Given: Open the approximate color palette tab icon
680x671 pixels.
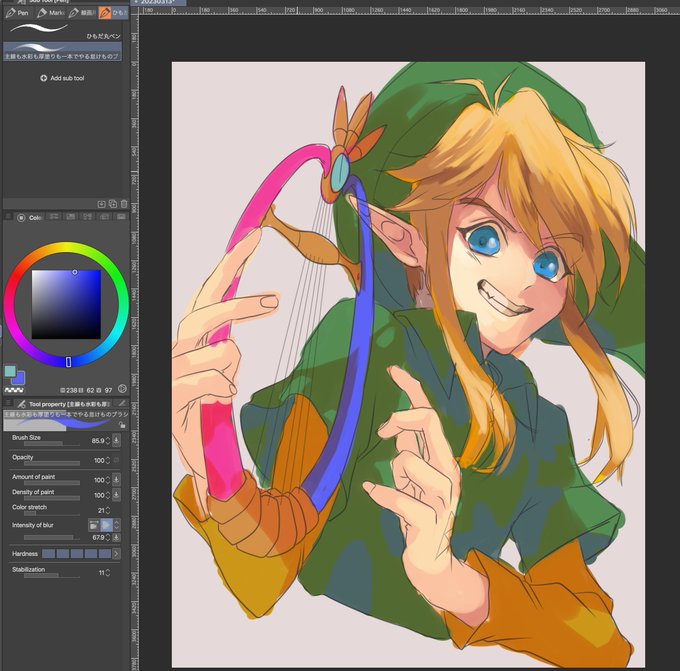Looking at the screenshot, I should pyautogui.click(x=105, y=217).
